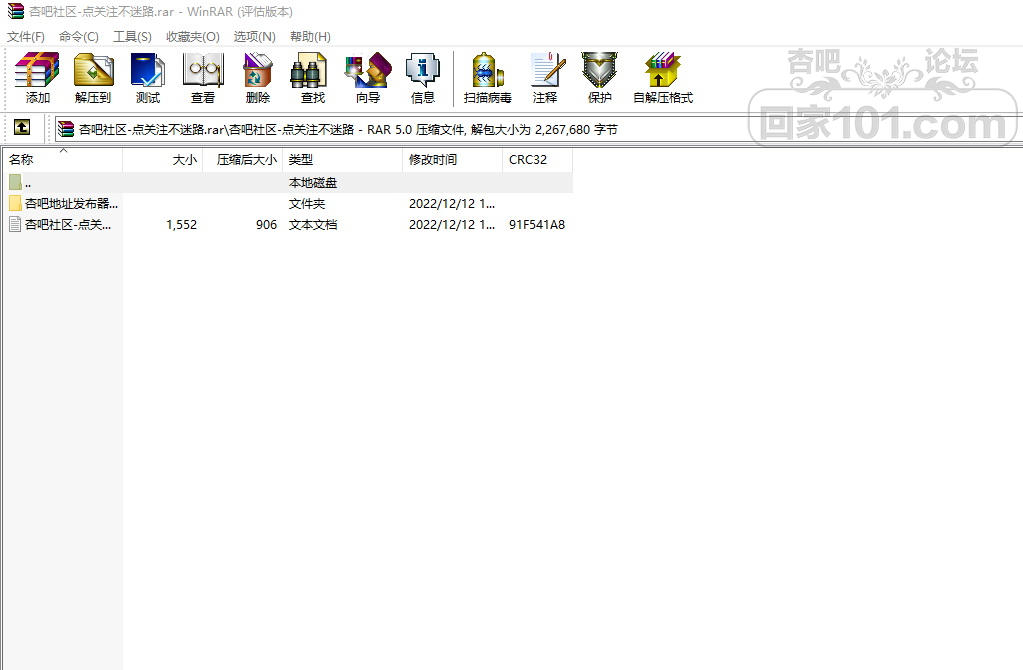Viewport: 1023px width, 670px height.
Task: Open the 选项(N) menu
Action: [254, 37]
